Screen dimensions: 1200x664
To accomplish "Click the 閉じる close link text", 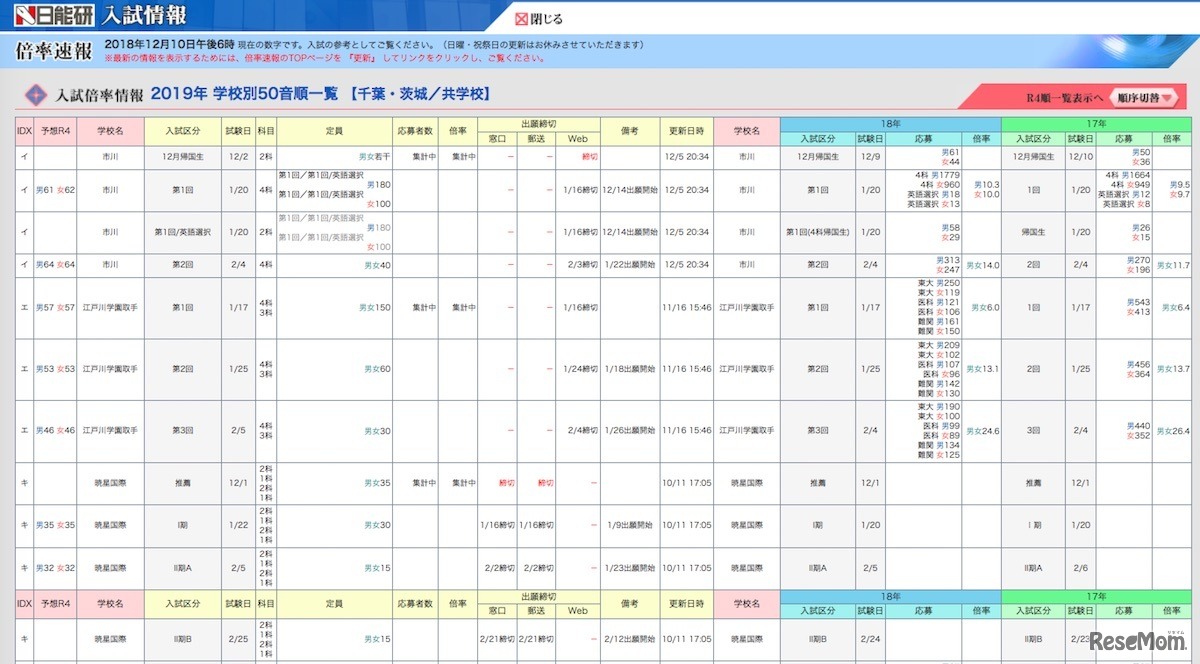I will pyautogui.click(x=546, y=19).
